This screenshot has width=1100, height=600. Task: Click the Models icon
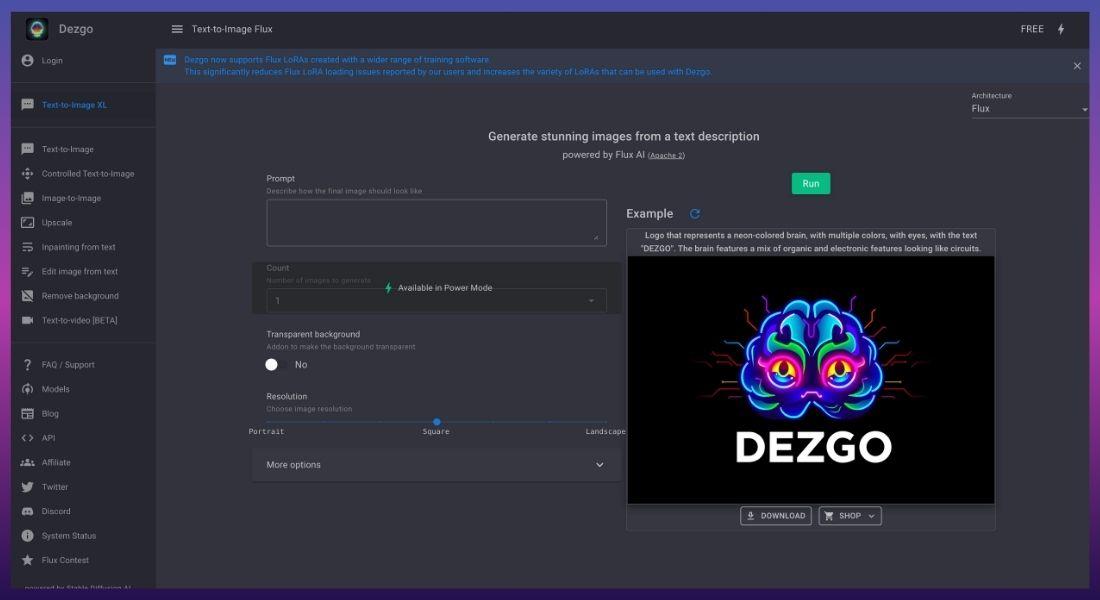(27, 389)
